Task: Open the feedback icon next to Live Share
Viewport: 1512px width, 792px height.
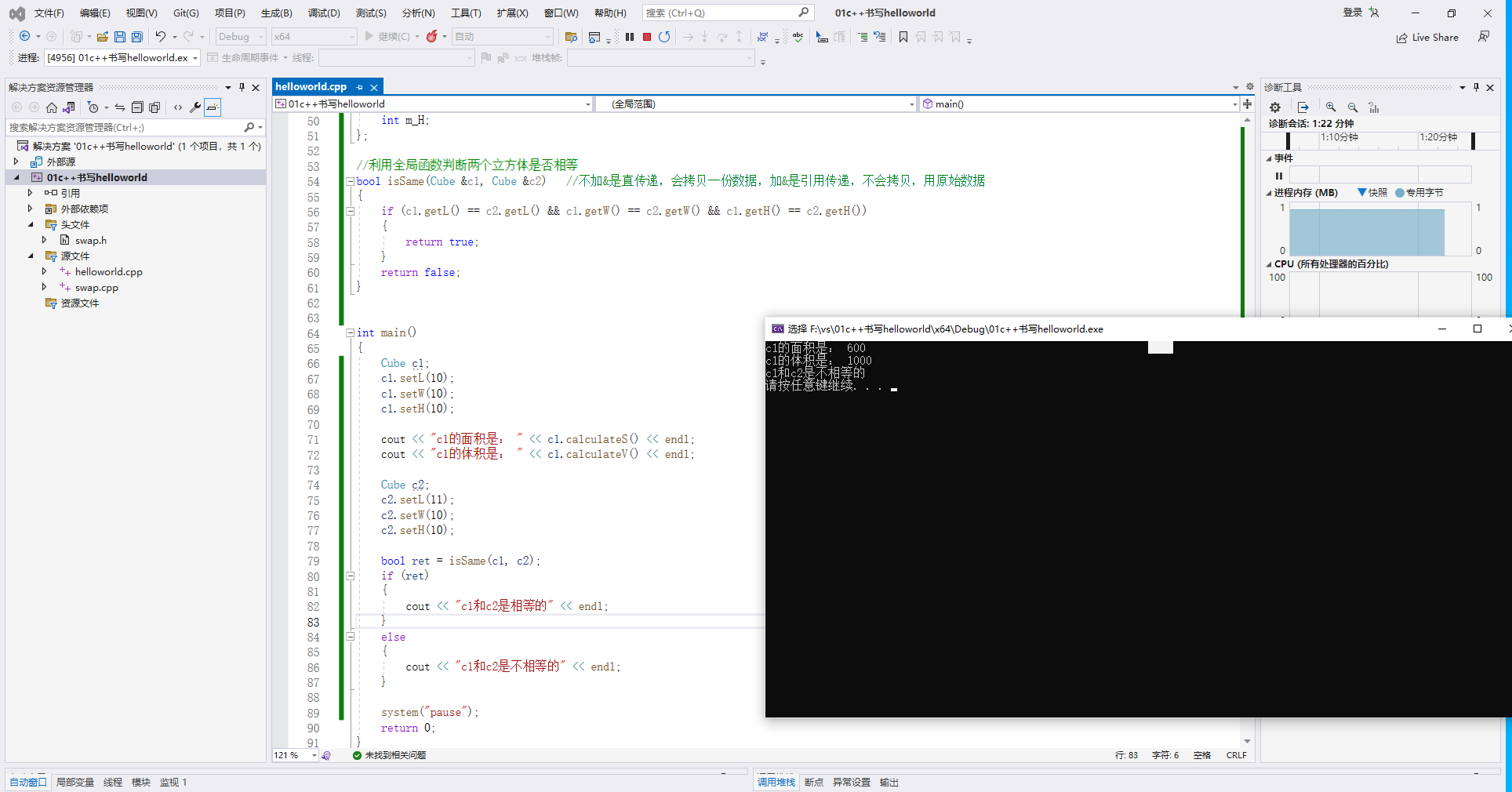Action: click(1484, 37)
